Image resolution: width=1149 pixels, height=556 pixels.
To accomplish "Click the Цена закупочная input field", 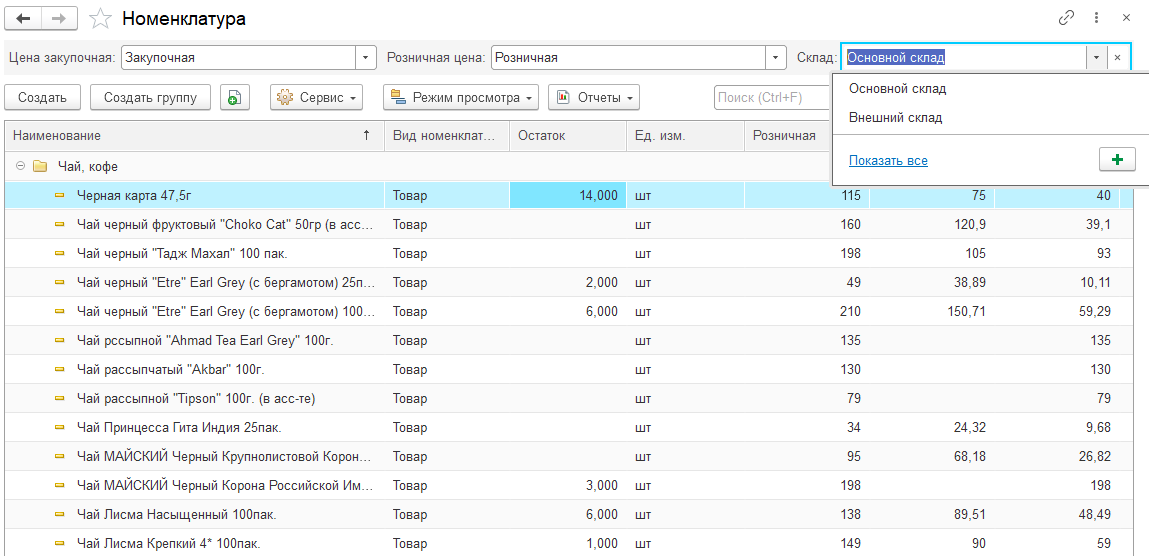I will 239,57.
